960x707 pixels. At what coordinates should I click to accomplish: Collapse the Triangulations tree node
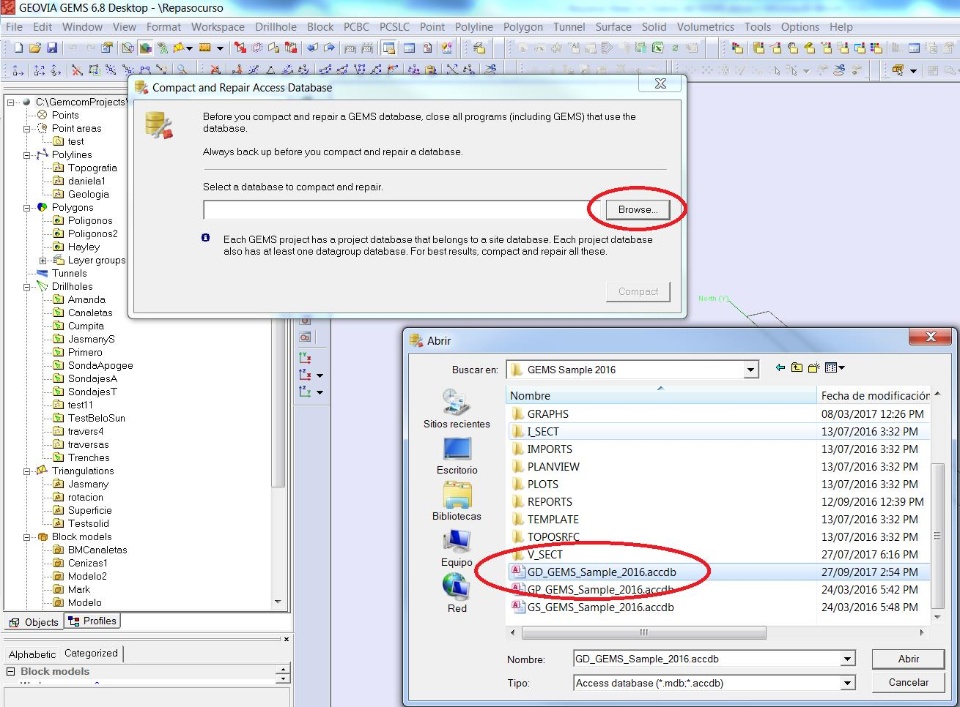(27, 471)
